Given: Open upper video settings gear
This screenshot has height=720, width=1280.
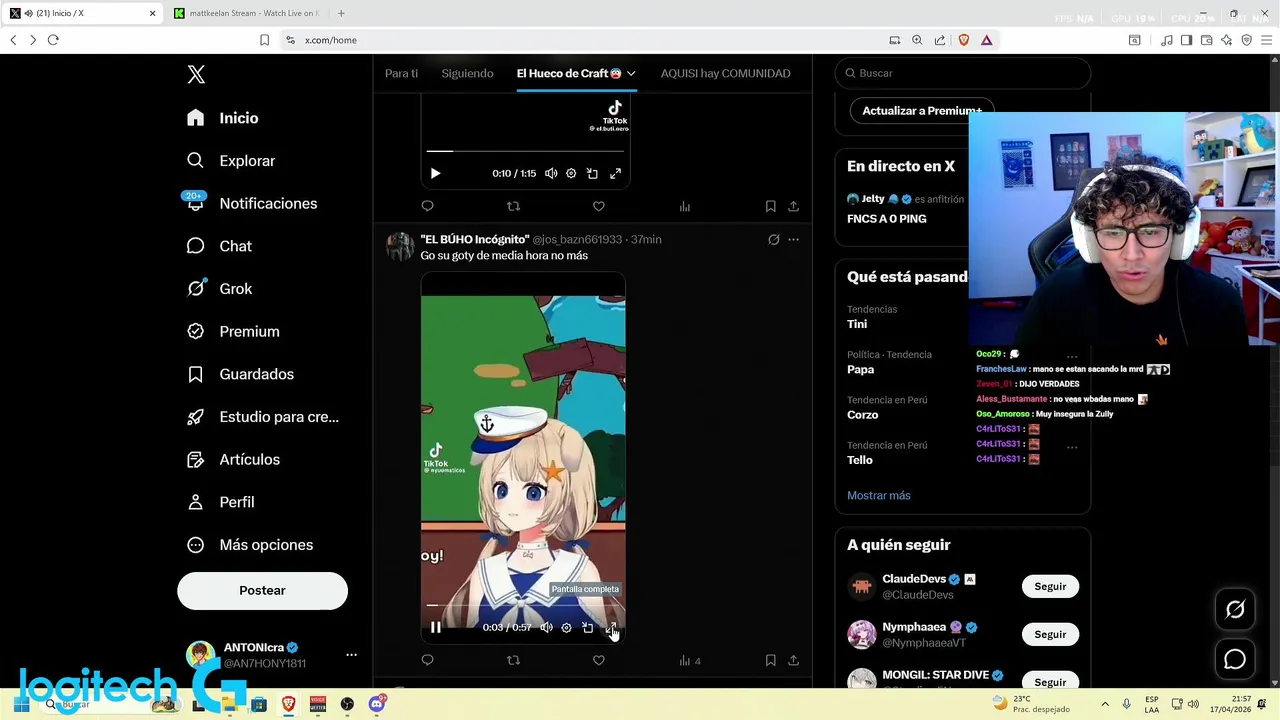Looking at the screenshot, I should (x=571, y=174).
